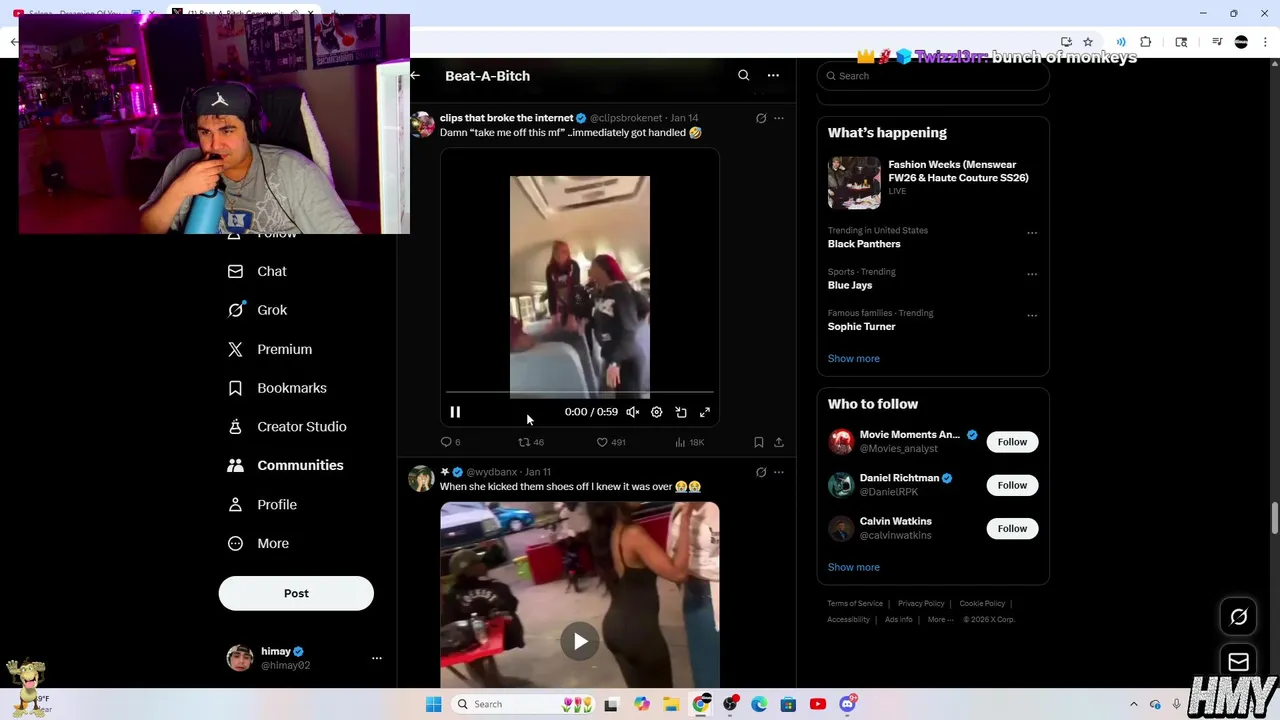Follow Daniel Richtman
The height and width of the screenshot is (720, 1280).
(1012, 485)
